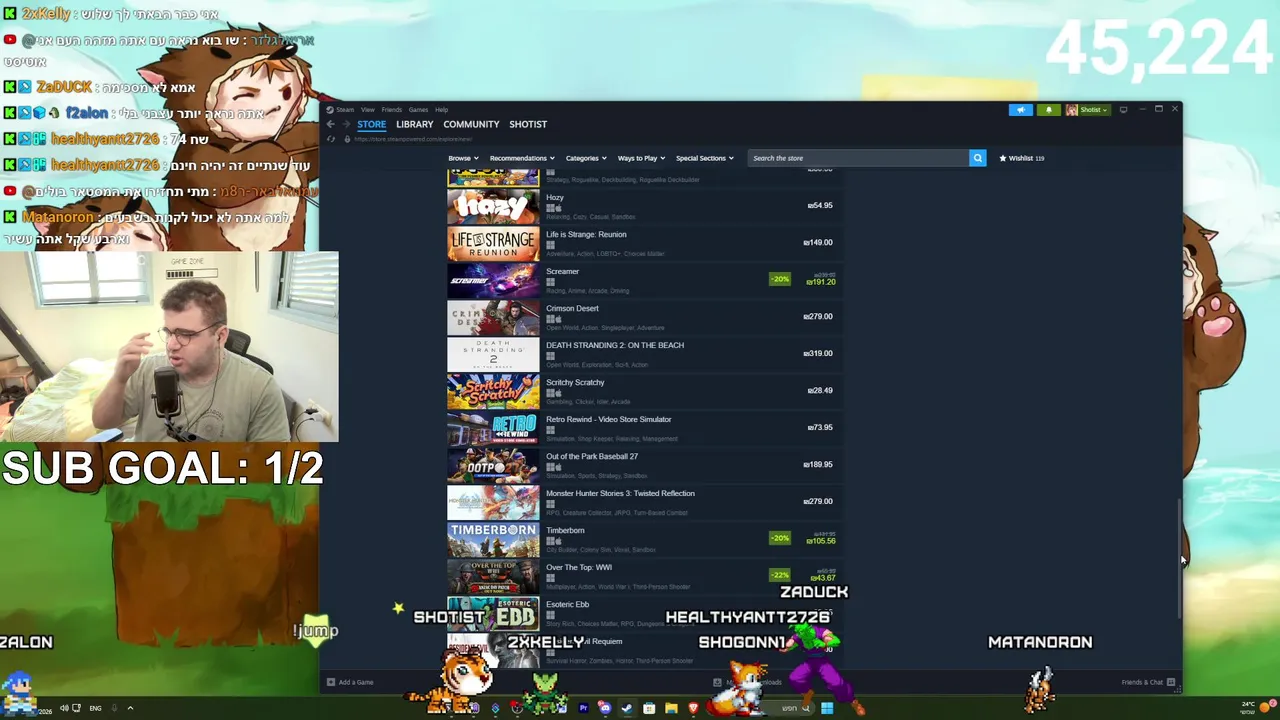The image size is (1280, 720).
Task: Open Steam from the taskbar
Action: coord(627,708)
